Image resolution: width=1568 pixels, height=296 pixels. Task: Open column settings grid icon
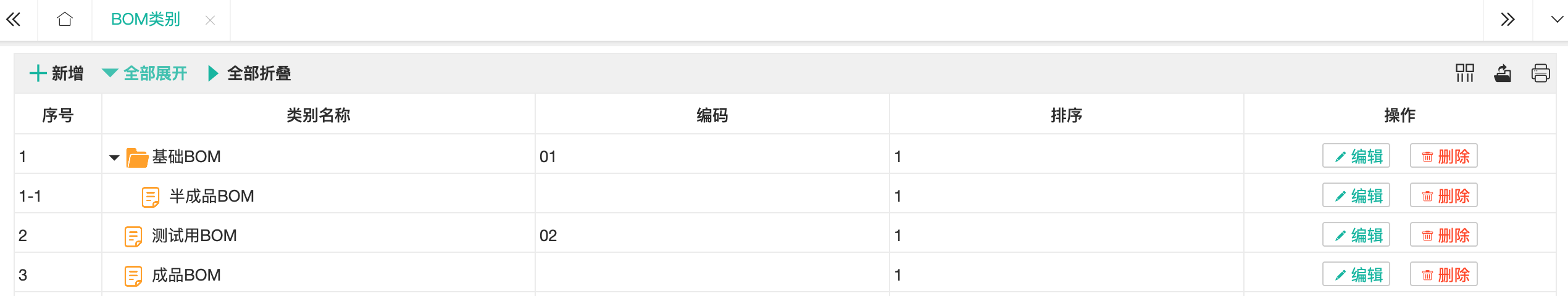pos(1464,73)
